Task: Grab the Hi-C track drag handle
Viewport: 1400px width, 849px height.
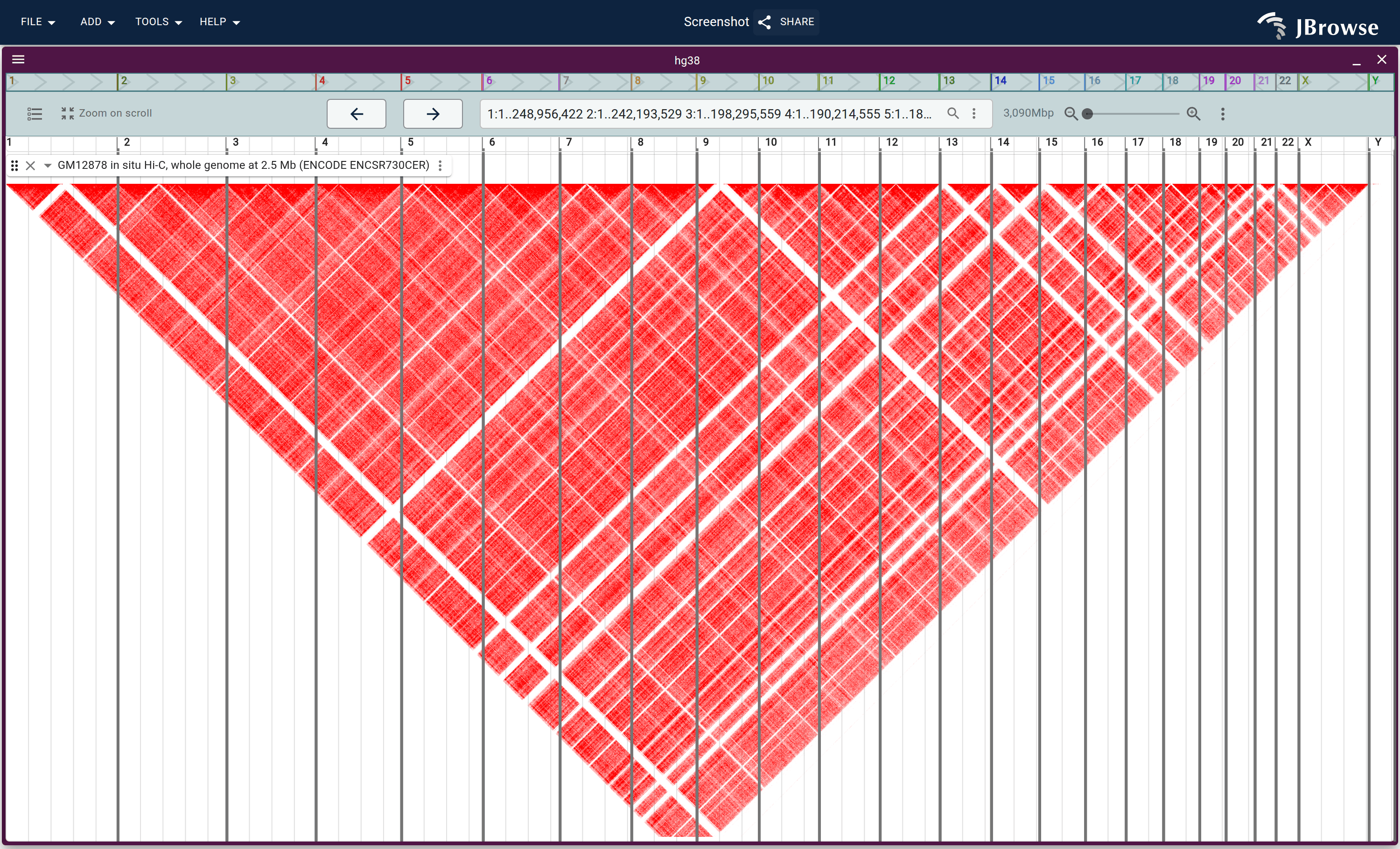Action: pos(15,165)
